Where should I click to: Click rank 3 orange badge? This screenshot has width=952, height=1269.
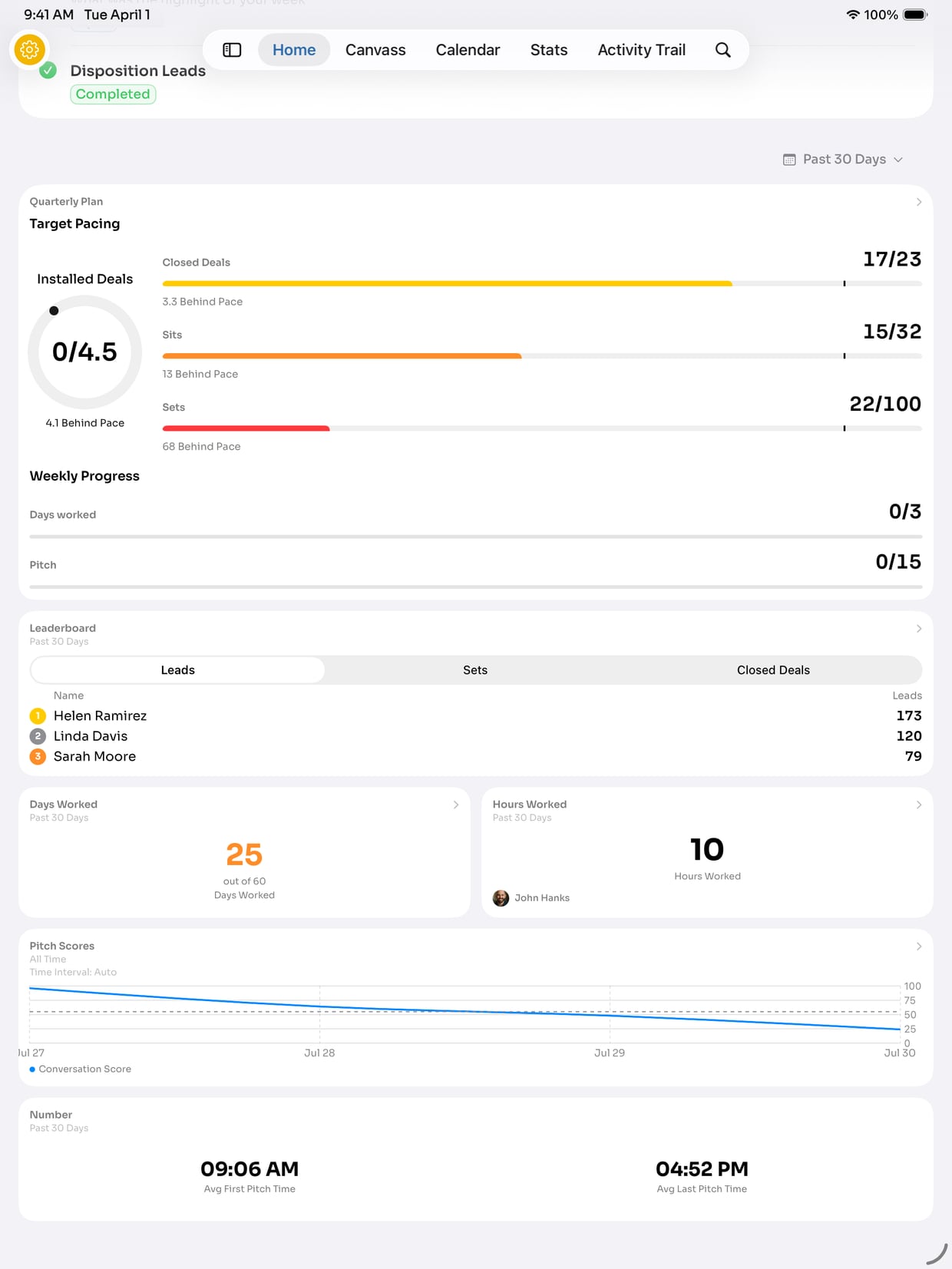(38, 756)
